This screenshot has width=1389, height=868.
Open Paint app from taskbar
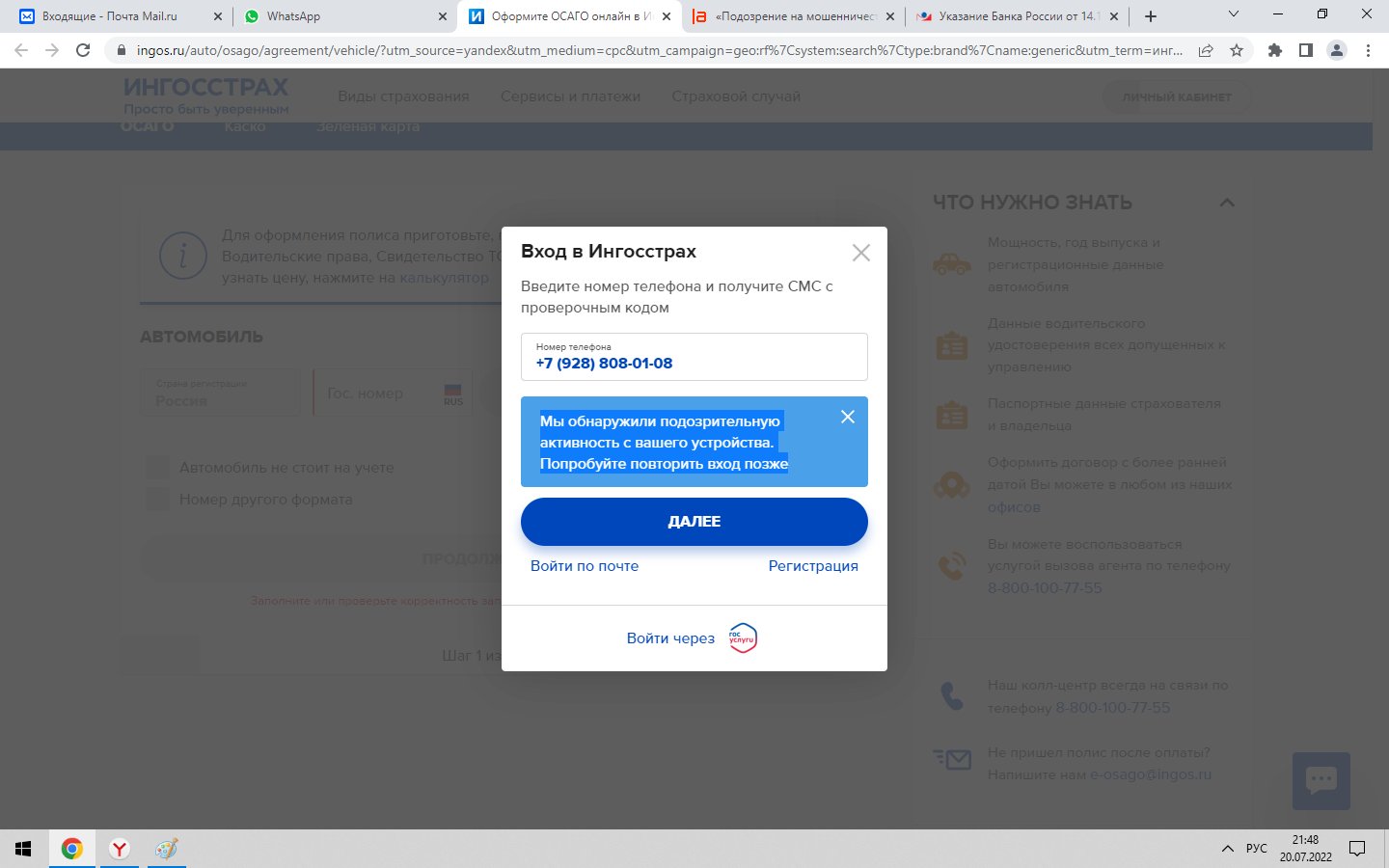pyautogui.click(x=166, y=849)
